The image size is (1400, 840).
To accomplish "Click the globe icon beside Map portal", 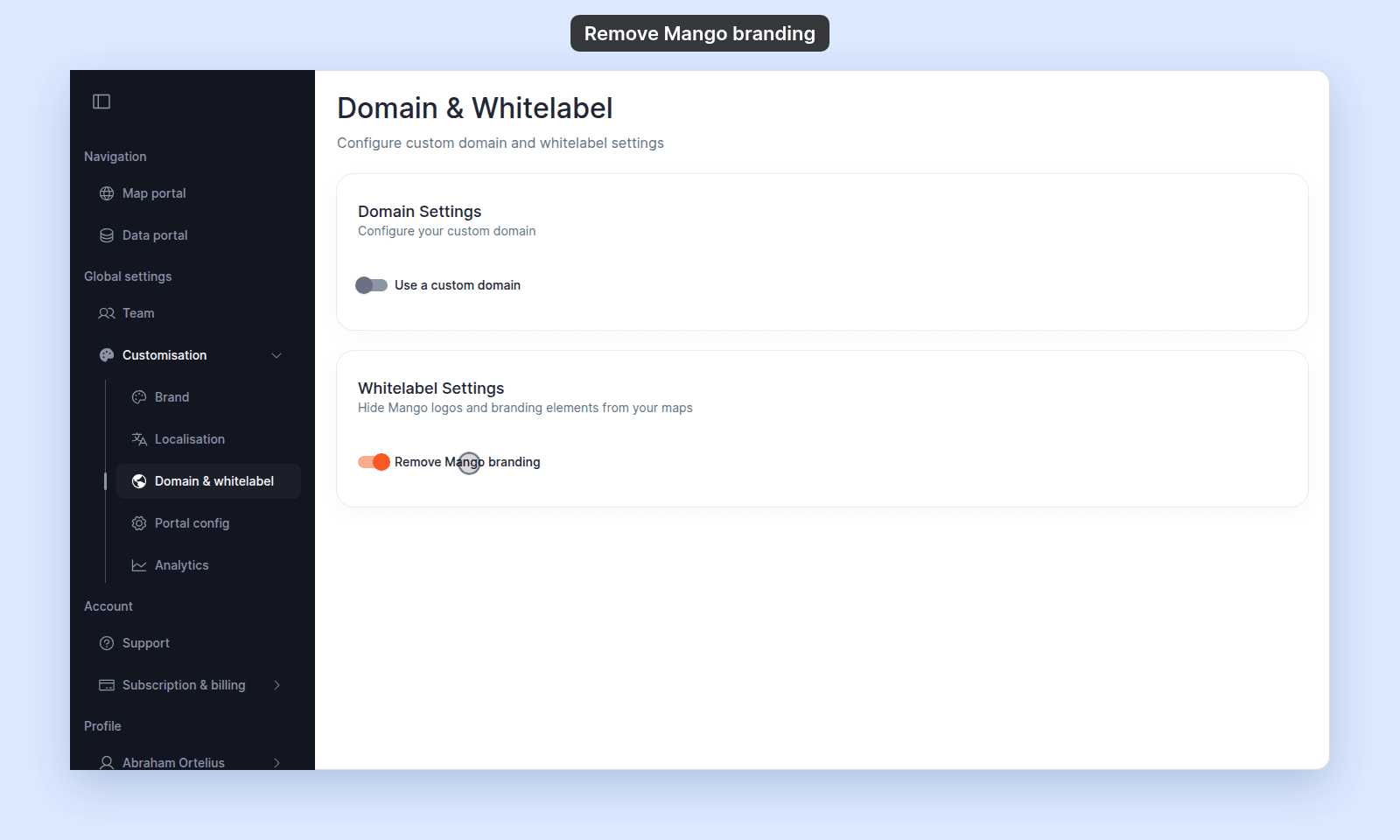I will 107,193.
